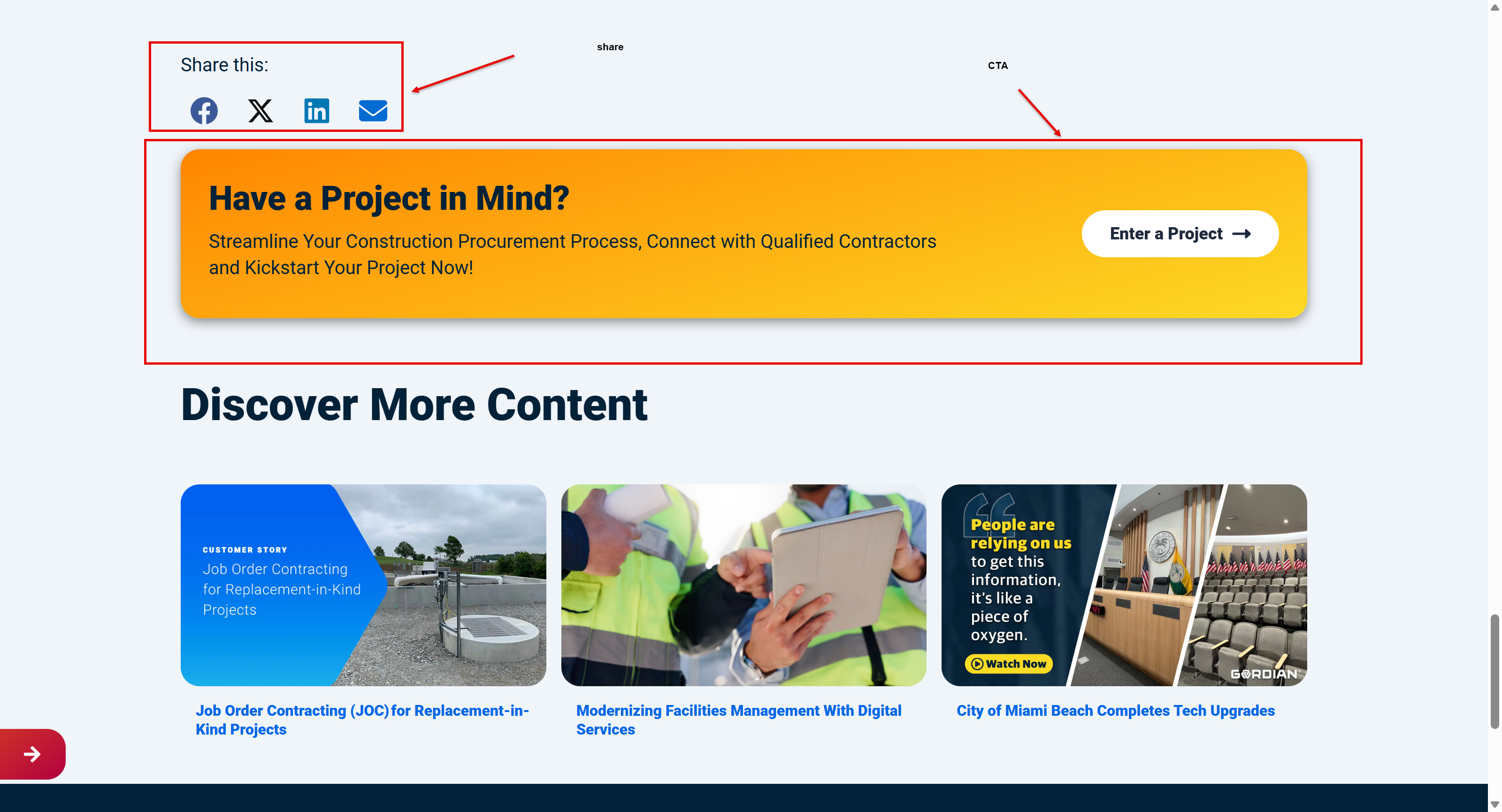Screen dimensions: 1502x812
Task: Share article via email envelope icon
Action: click(x=373, y=111)
